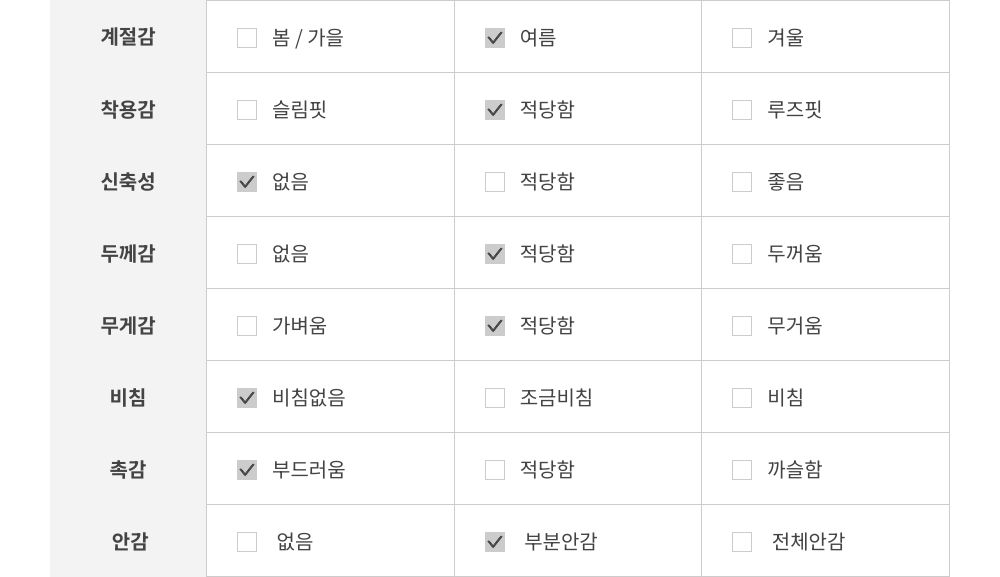
Task: Uncheck the 부드러움 texture checkbox
Action: tap(247, 470)
